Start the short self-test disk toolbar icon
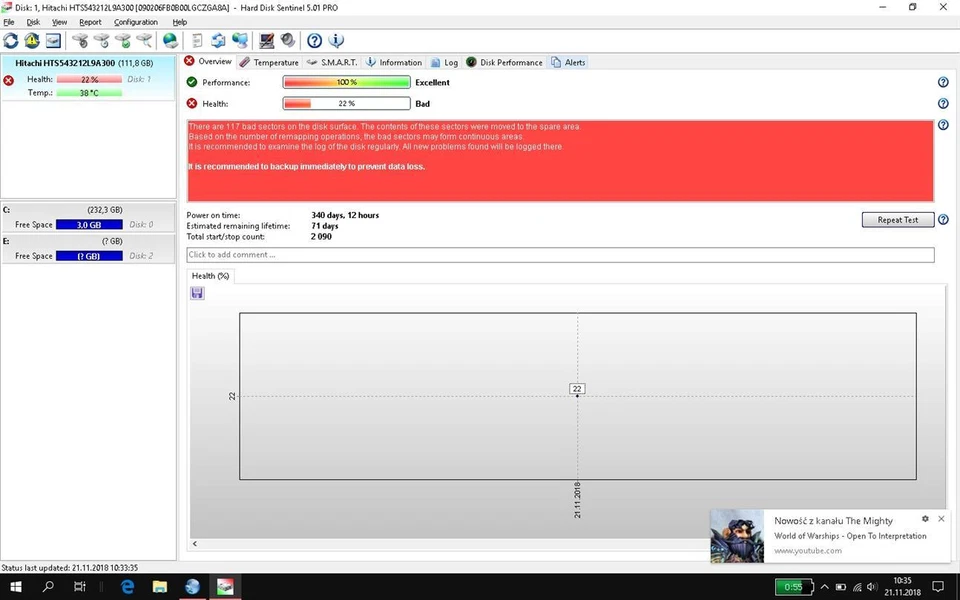Image resolution: width=960 pixels, height=600 pixels. pyautogui.click(x=80, y=41)
